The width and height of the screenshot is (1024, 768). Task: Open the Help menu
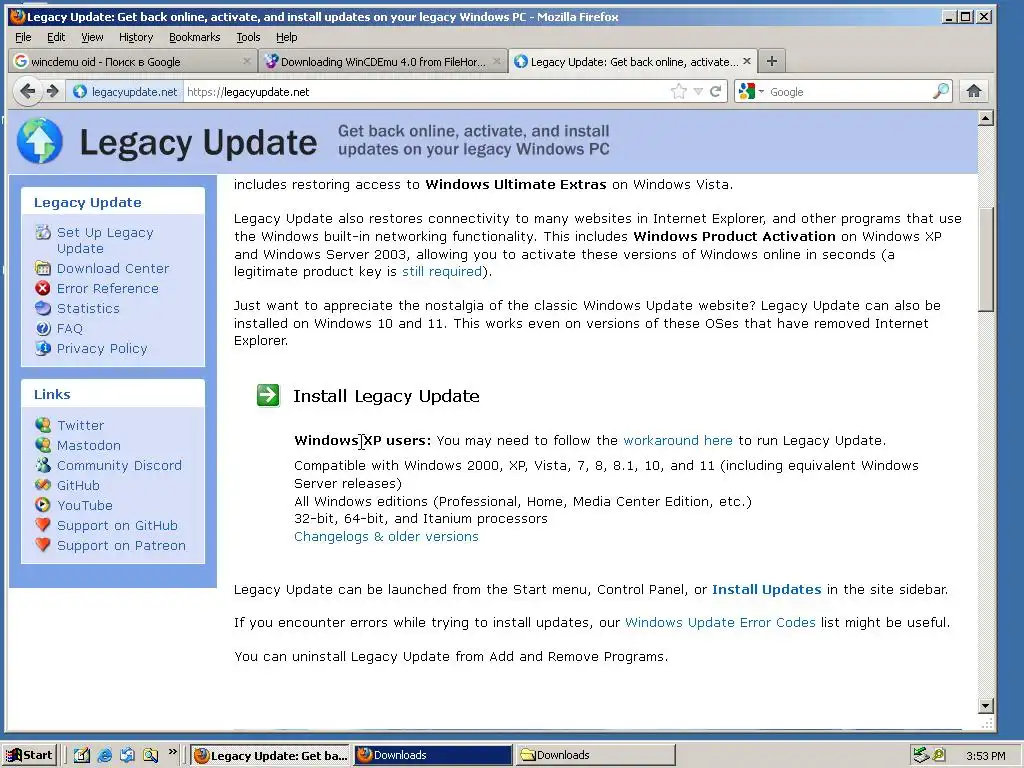[286, 37]
